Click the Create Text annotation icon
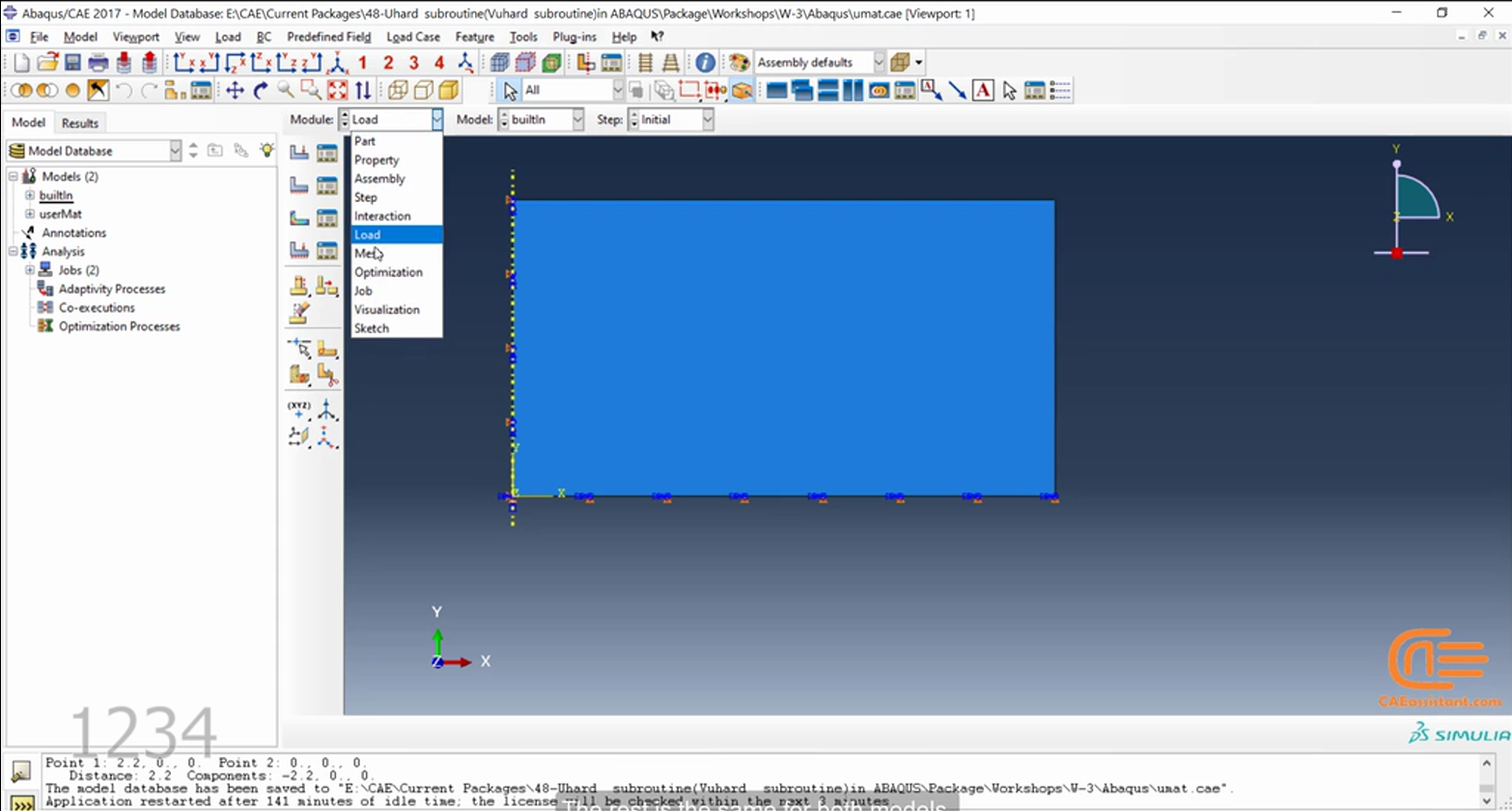Screen dimensions: 1512x811 (x=983, y=91)
